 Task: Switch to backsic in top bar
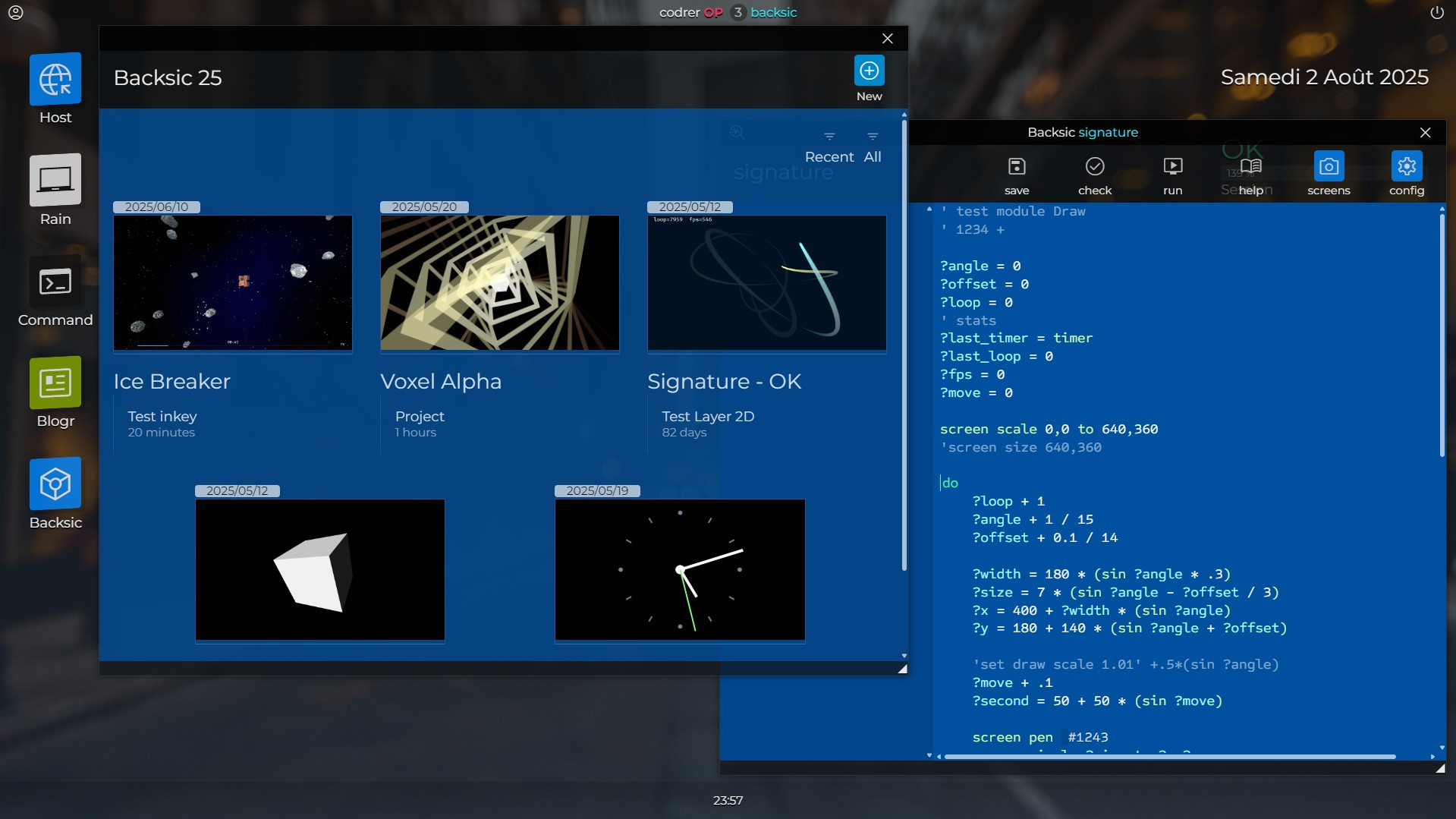point(773,13)
